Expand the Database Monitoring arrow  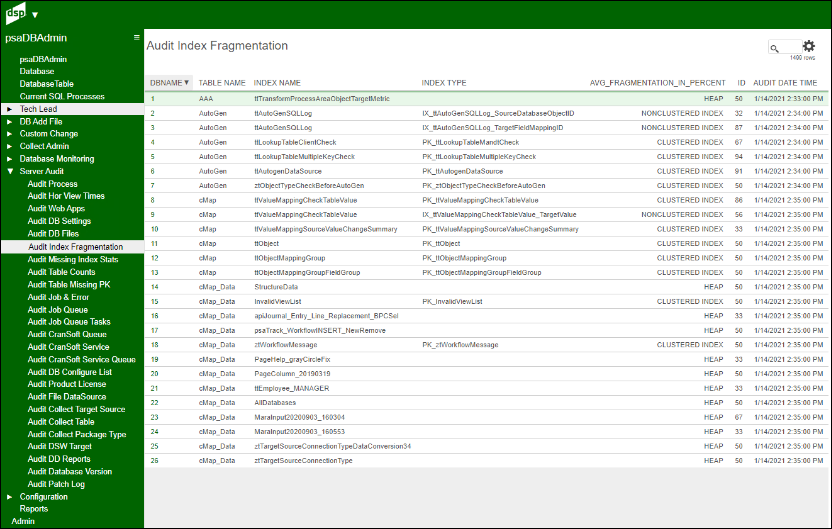[x=10, y=159]
